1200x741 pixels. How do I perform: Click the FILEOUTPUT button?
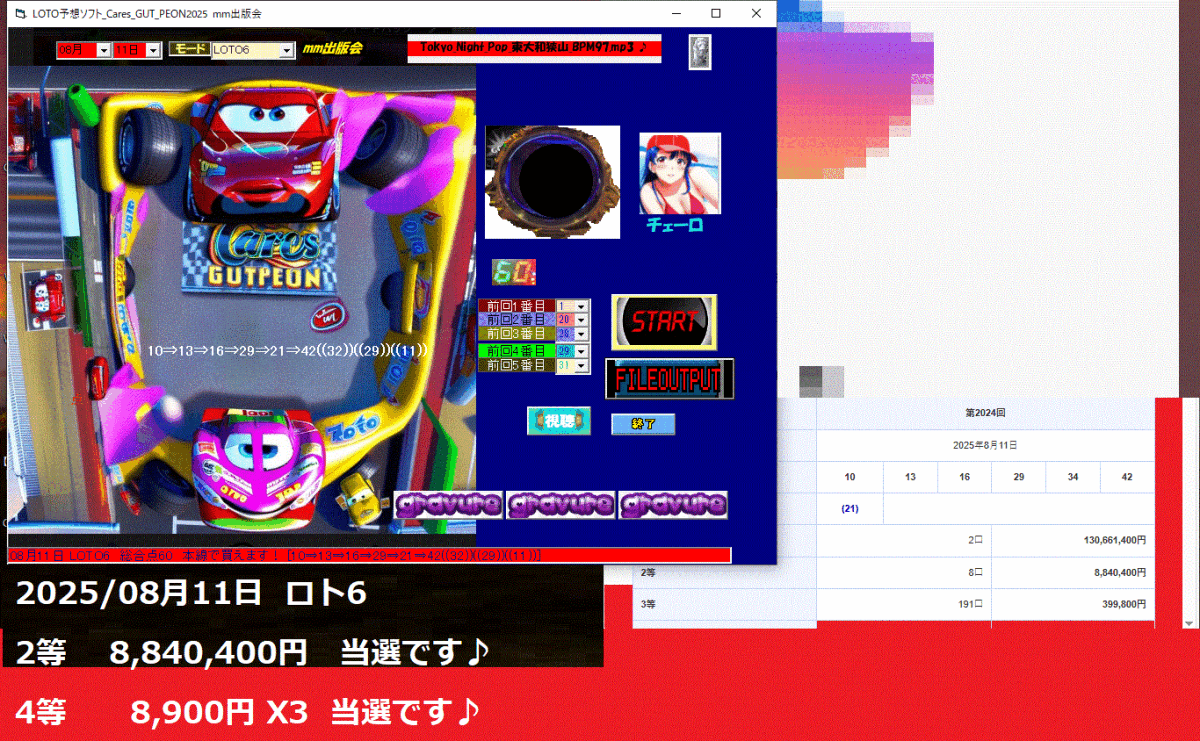click(x=669, y=379)
